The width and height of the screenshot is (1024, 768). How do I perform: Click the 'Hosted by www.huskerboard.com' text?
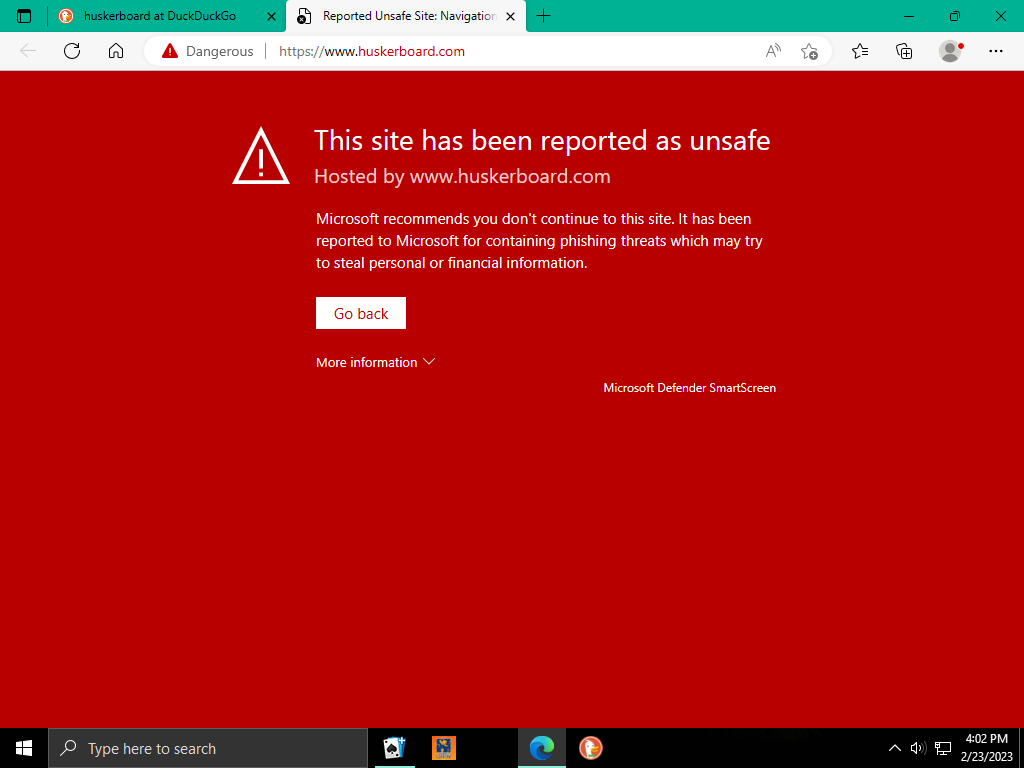point(462,176)
